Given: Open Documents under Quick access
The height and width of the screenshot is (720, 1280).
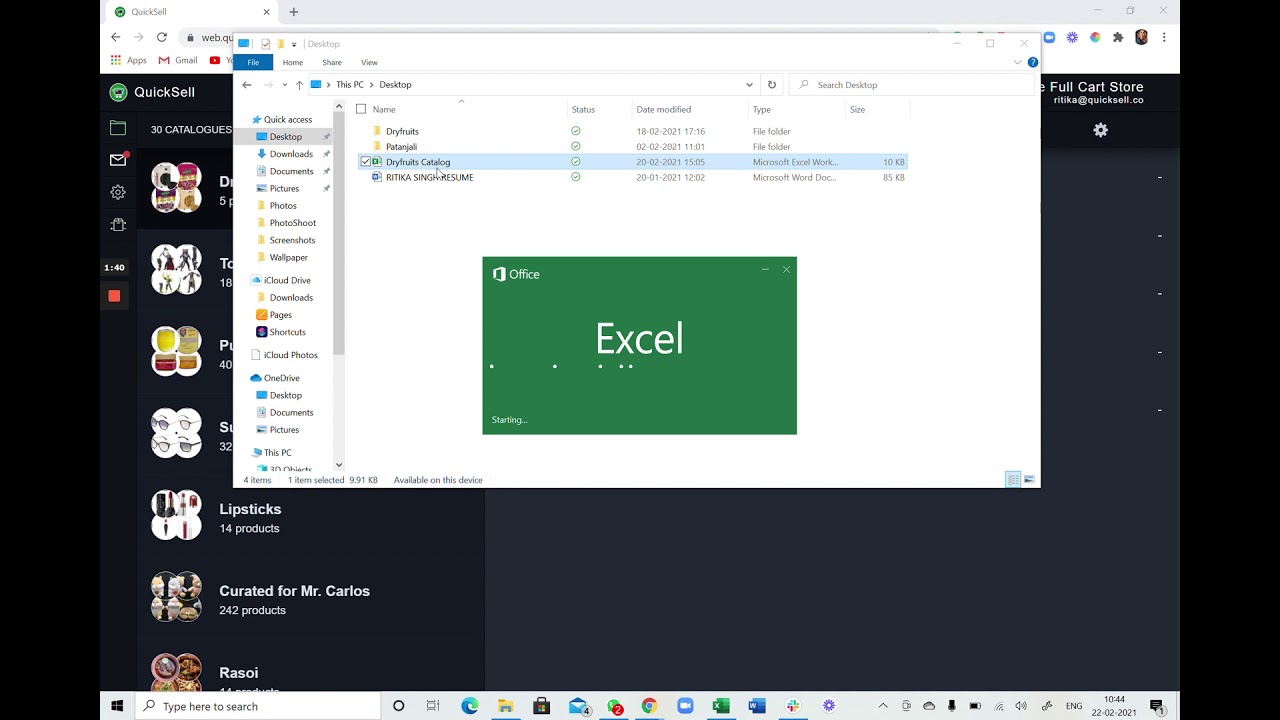Looking at the screenshot, I should (x=291, y=171).
